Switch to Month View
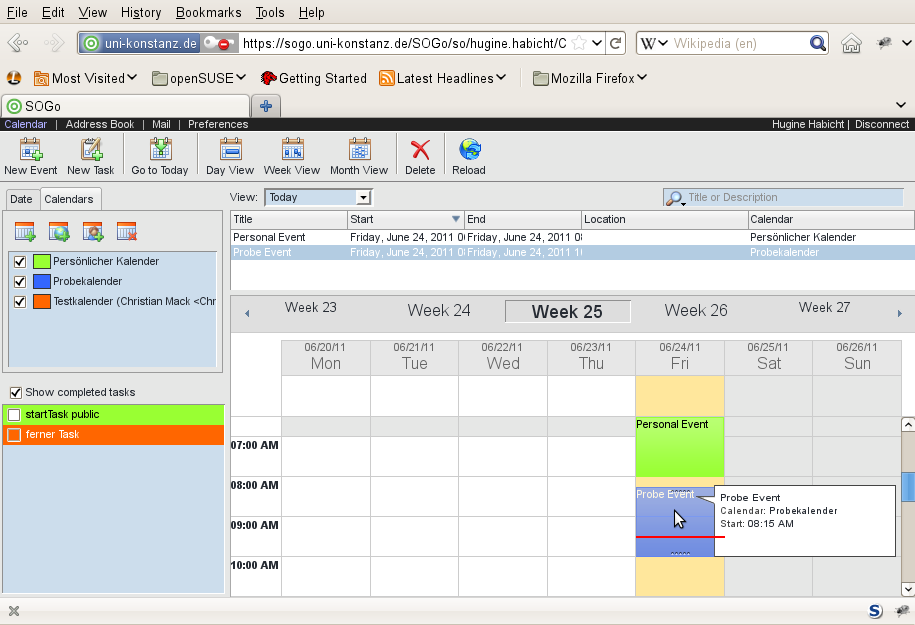The height and width of the screenshot is (625, 915). [359, 156]
